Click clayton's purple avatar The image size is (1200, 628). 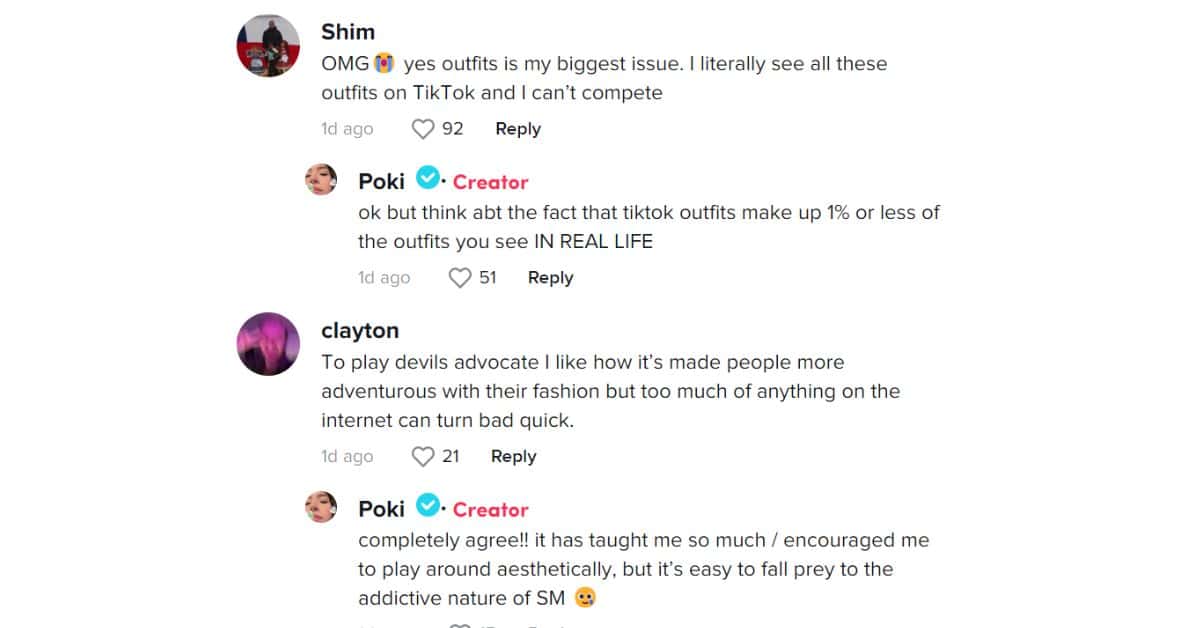pyautogui.click(x=268, y=344)
